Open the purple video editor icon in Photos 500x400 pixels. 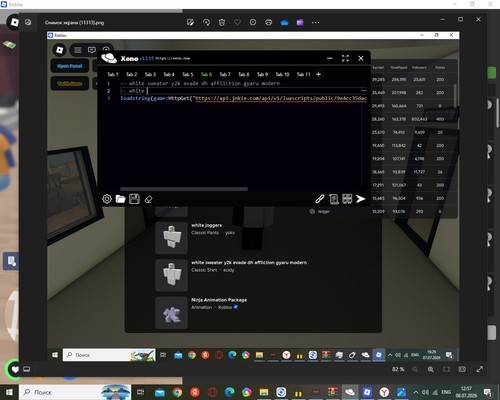click(300, 23)
